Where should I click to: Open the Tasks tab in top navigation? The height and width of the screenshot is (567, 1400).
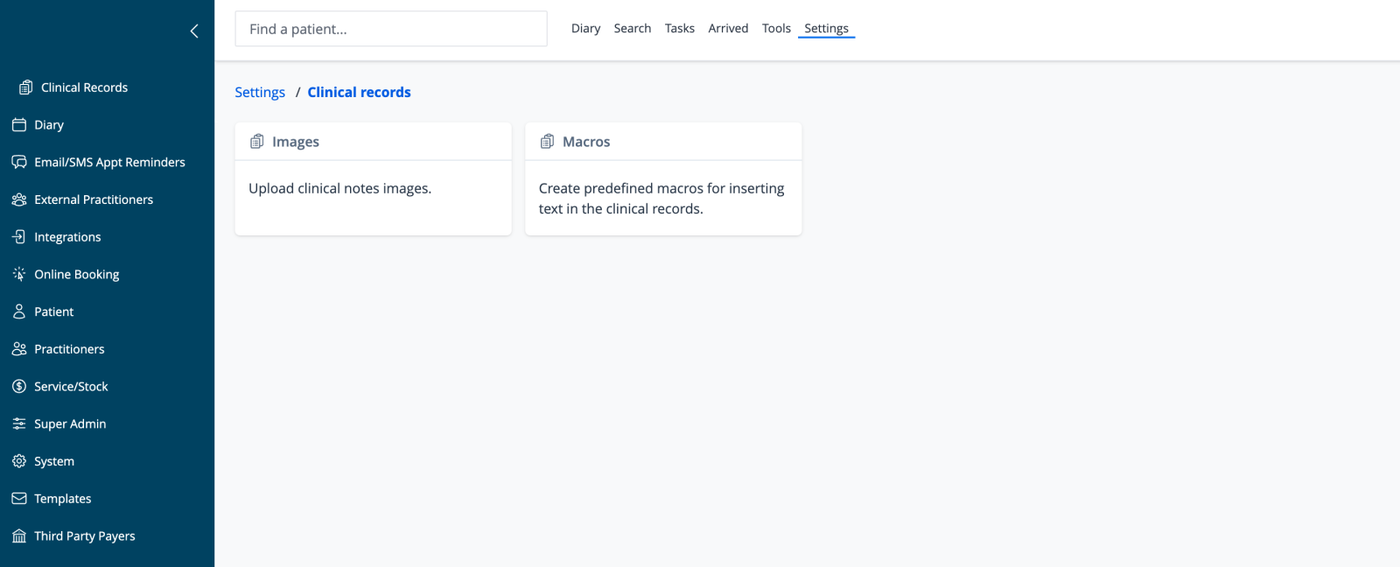pyautogui.click(x=680, y=28)
